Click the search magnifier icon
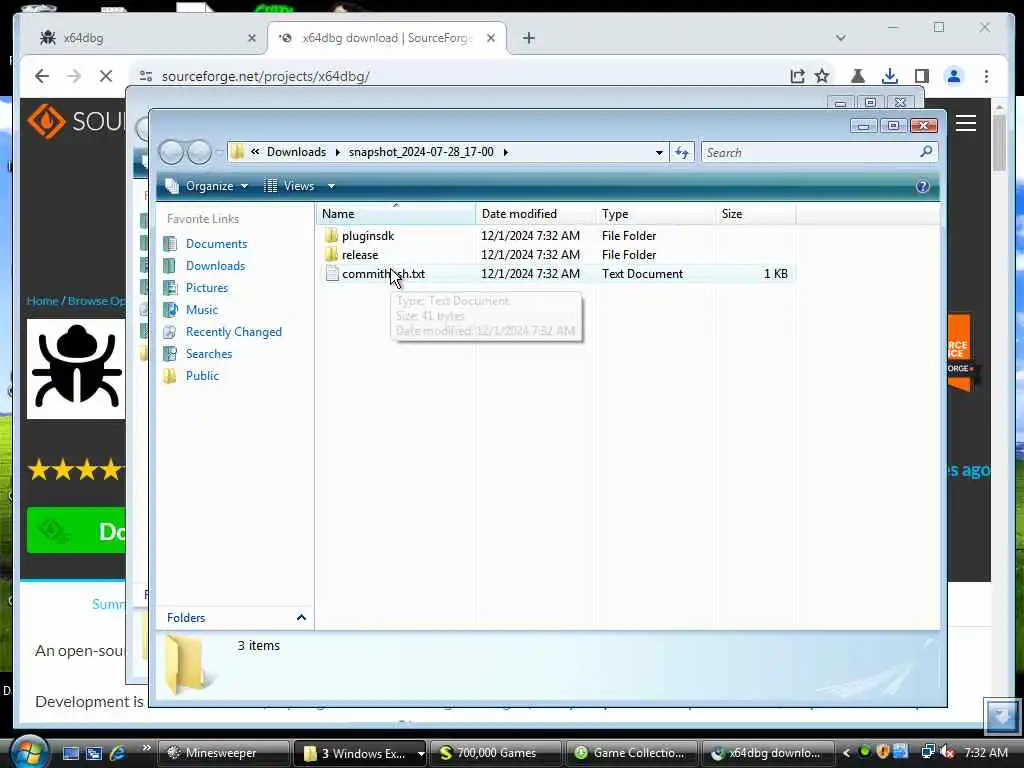This screenshot has width=1024, height=768. point(926,152)
